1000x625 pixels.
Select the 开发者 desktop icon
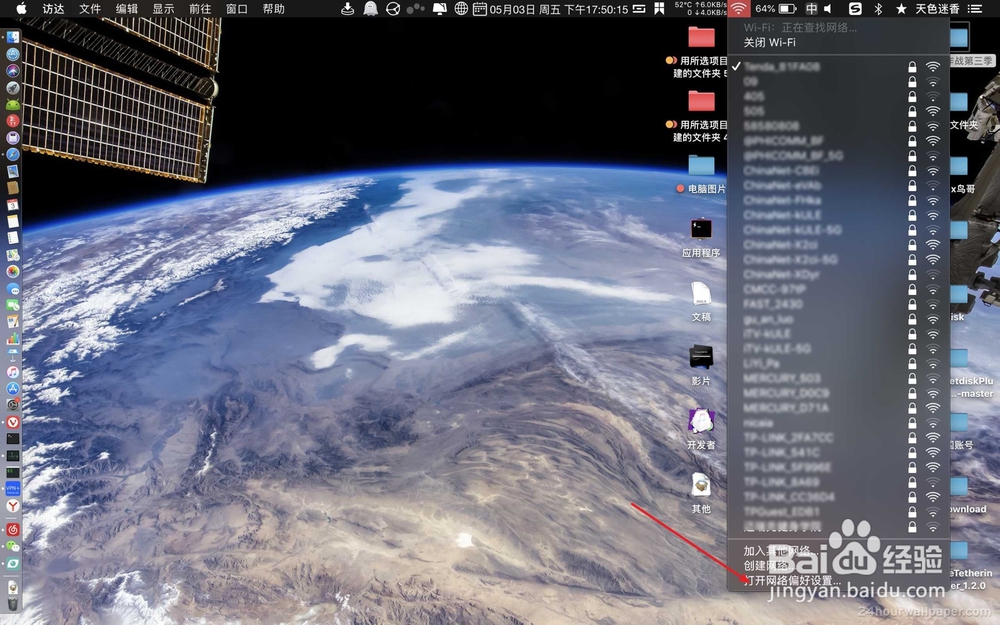click(x=701, y=421)
